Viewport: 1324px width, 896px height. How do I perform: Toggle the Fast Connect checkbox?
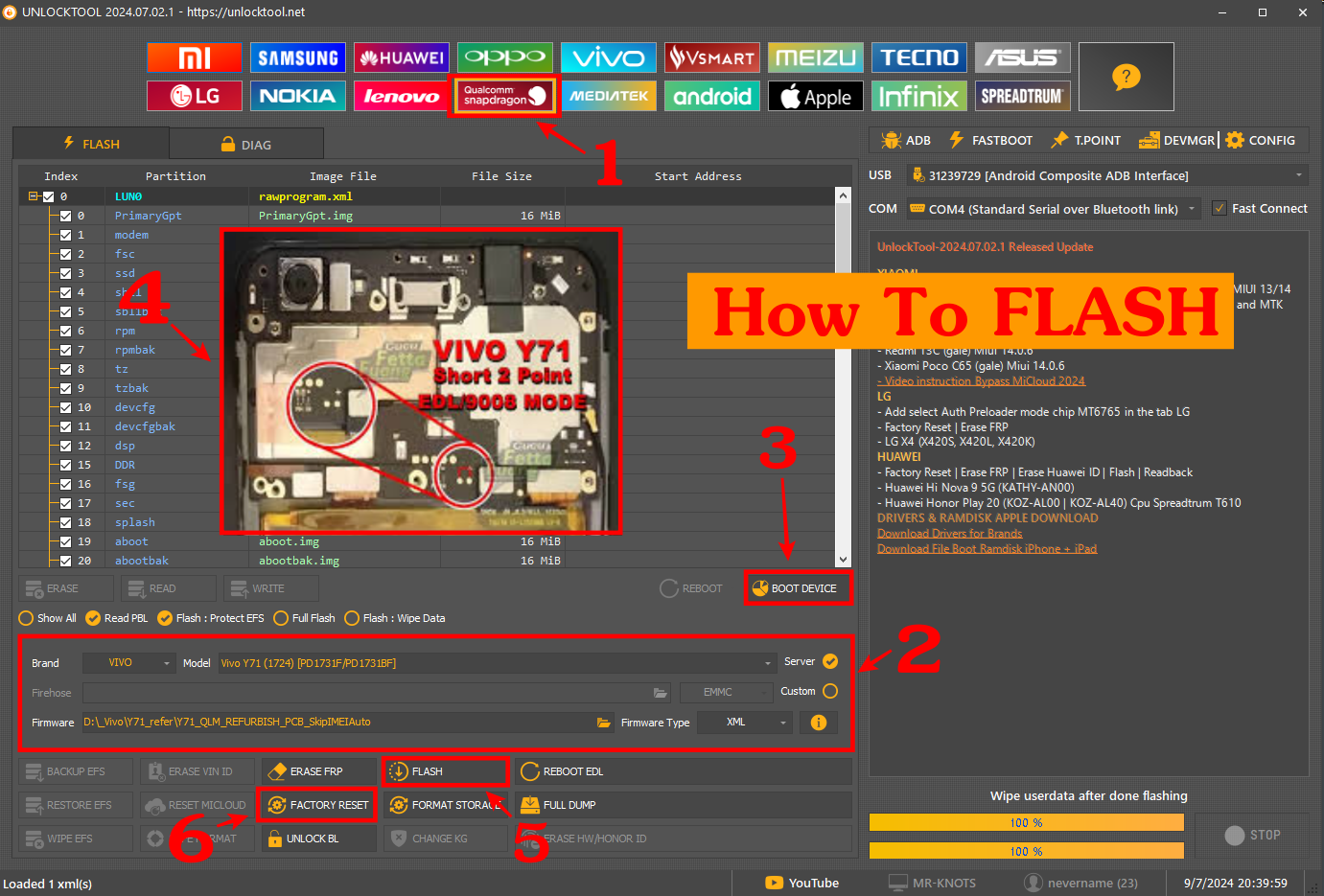[x=1219, y=208]
